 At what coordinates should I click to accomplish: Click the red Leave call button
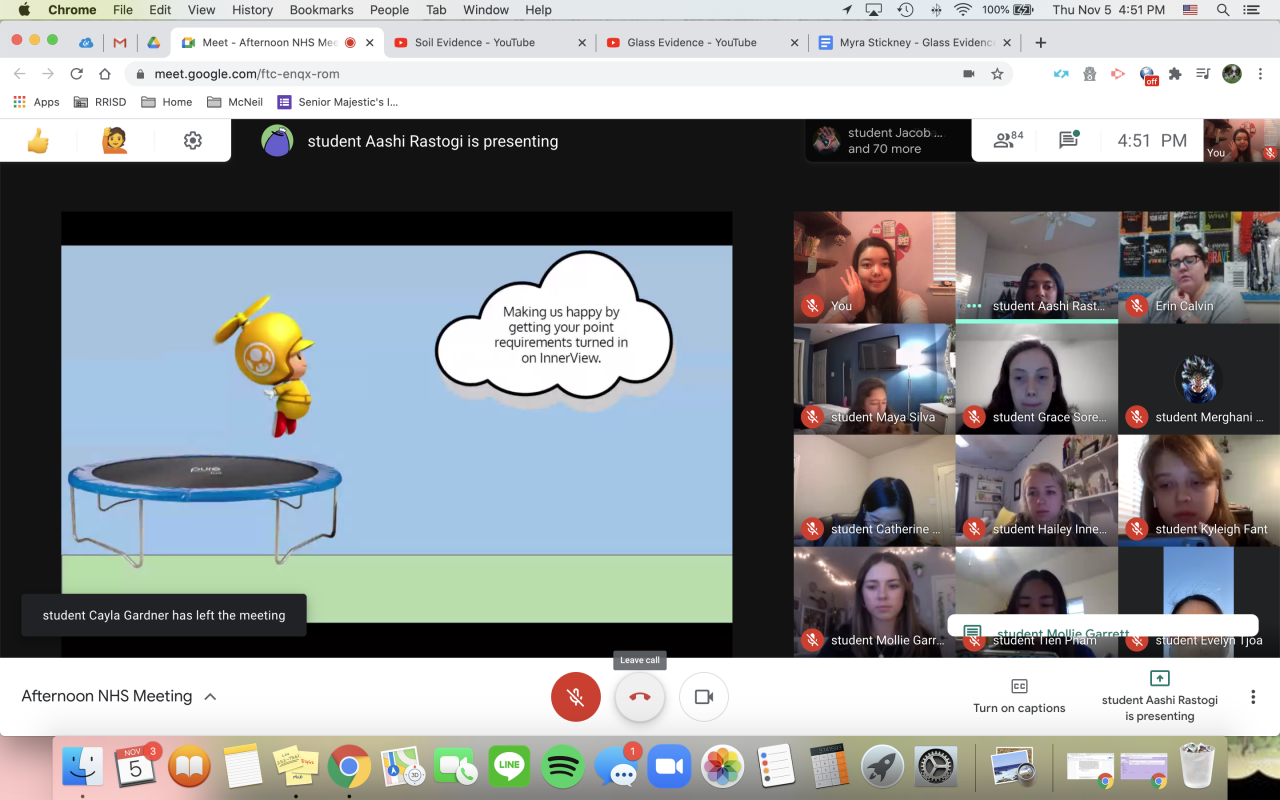tap(640, 697)
